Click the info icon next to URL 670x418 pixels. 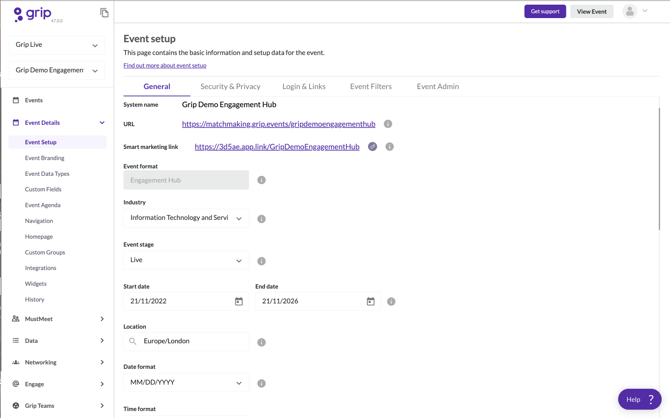point(388,124)
